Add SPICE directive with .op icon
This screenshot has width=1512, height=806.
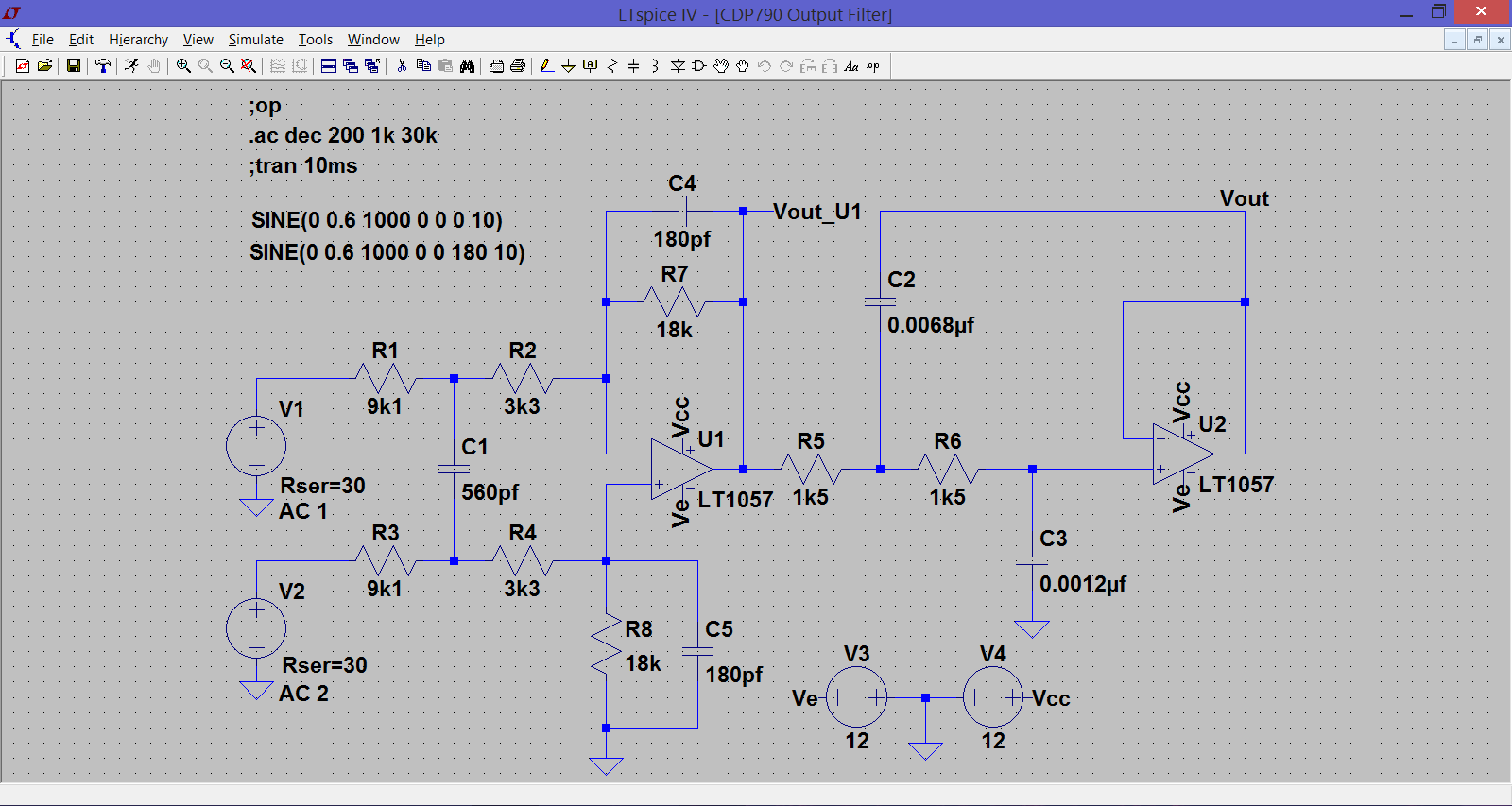pos(873,66)
